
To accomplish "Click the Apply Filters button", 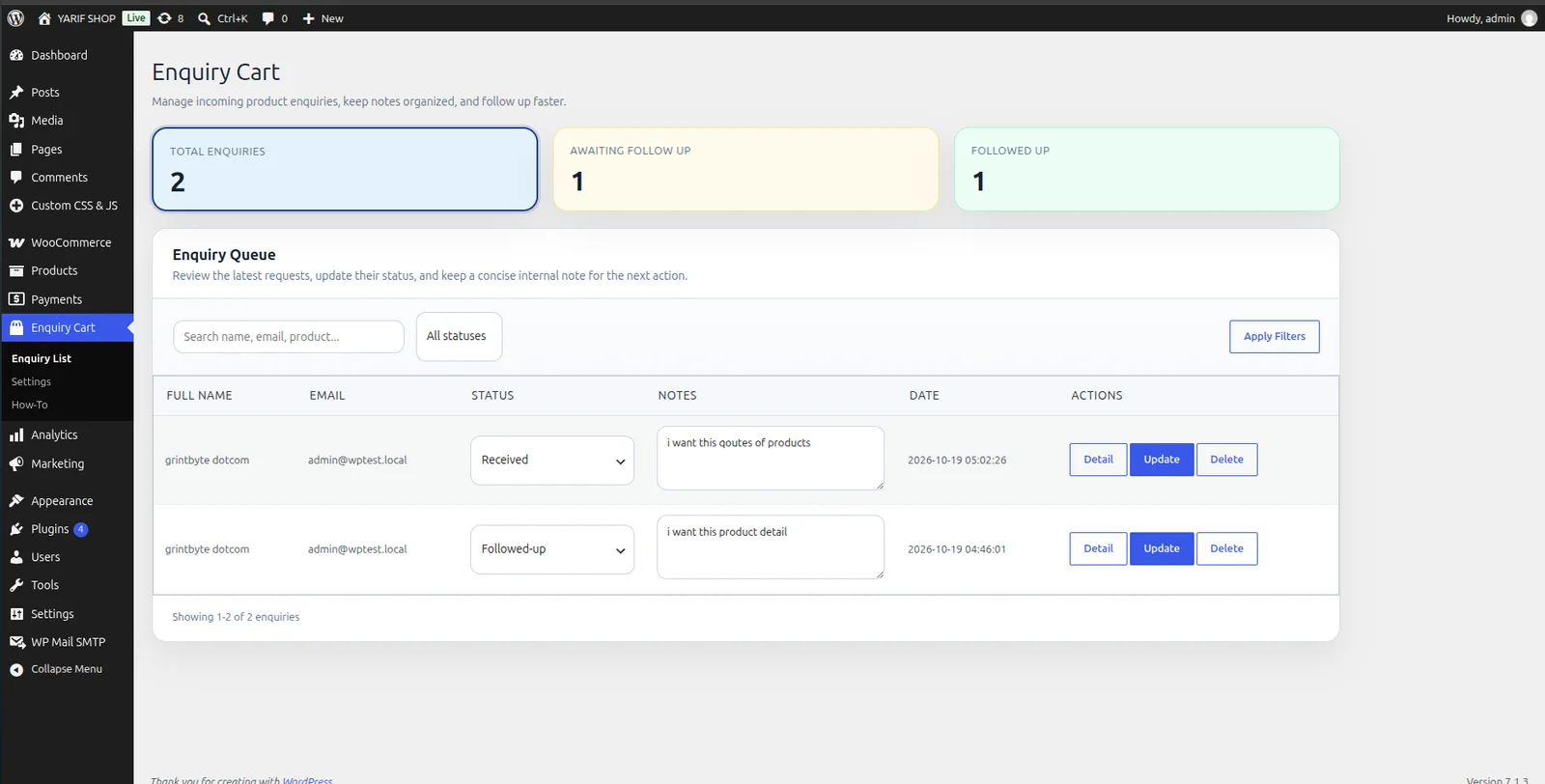I will (1275, 337).
